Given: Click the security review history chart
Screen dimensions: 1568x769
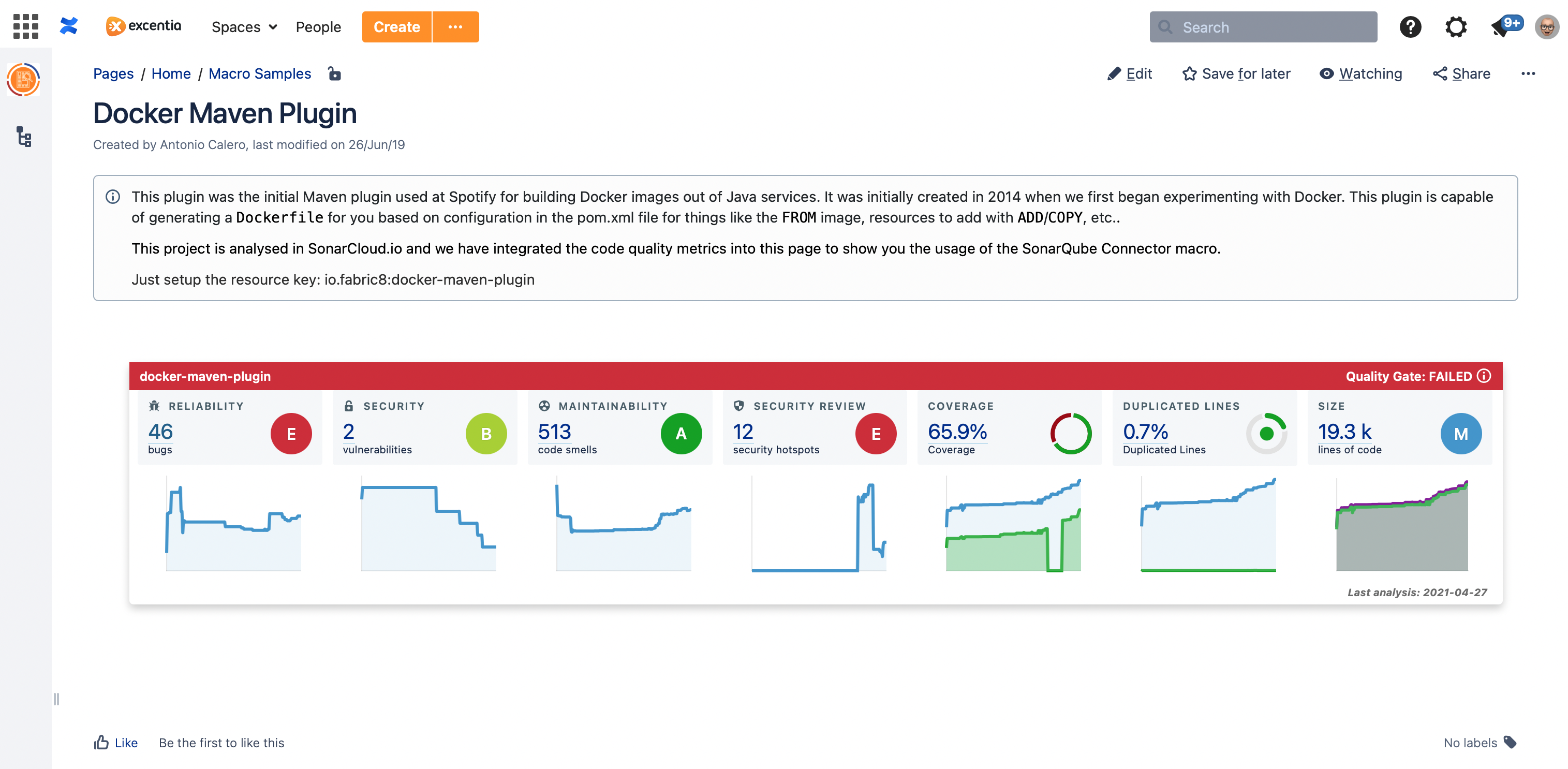Looking at the screenshot, I should (x=819, y=525).
